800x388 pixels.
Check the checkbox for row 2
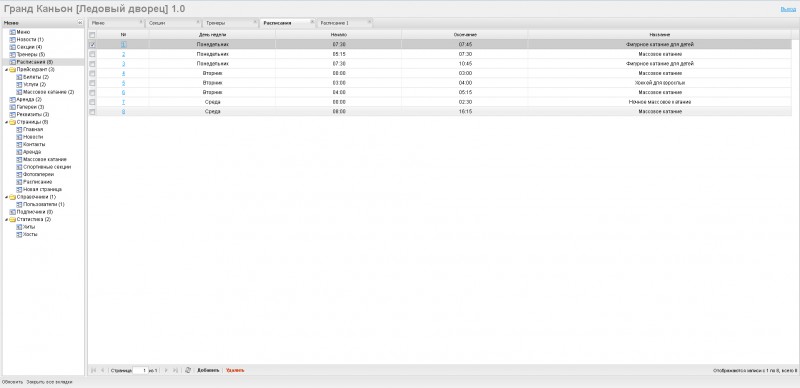tap(92, 54)
